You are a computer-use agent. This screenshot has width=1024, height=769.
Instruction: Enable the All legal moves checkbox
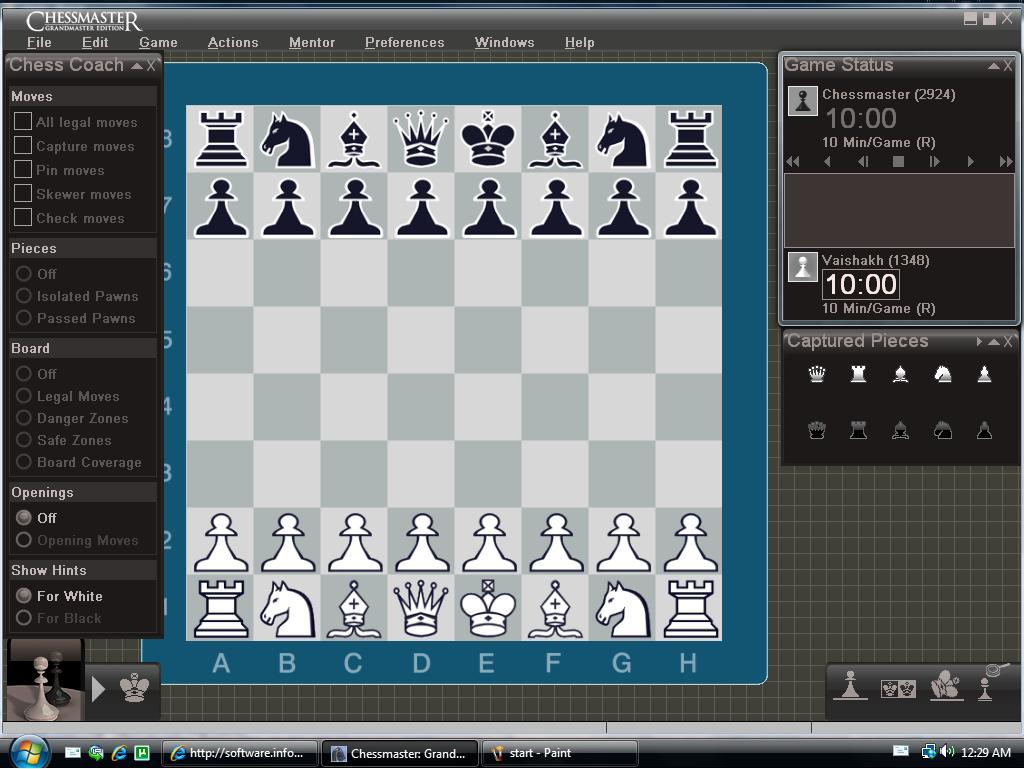(23, 121)
